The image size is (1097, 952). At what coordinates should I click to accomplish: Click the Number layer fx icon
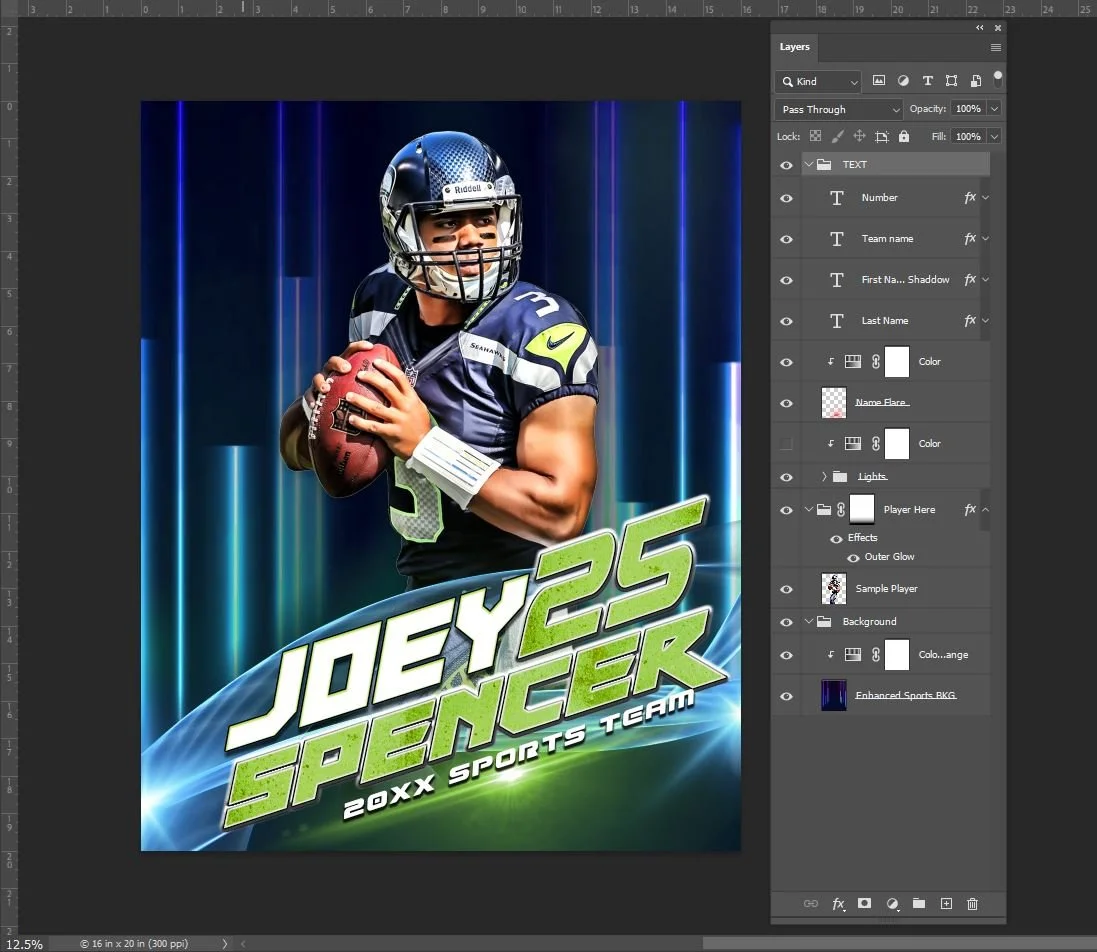pyautogui.click(x=970, y=198)
